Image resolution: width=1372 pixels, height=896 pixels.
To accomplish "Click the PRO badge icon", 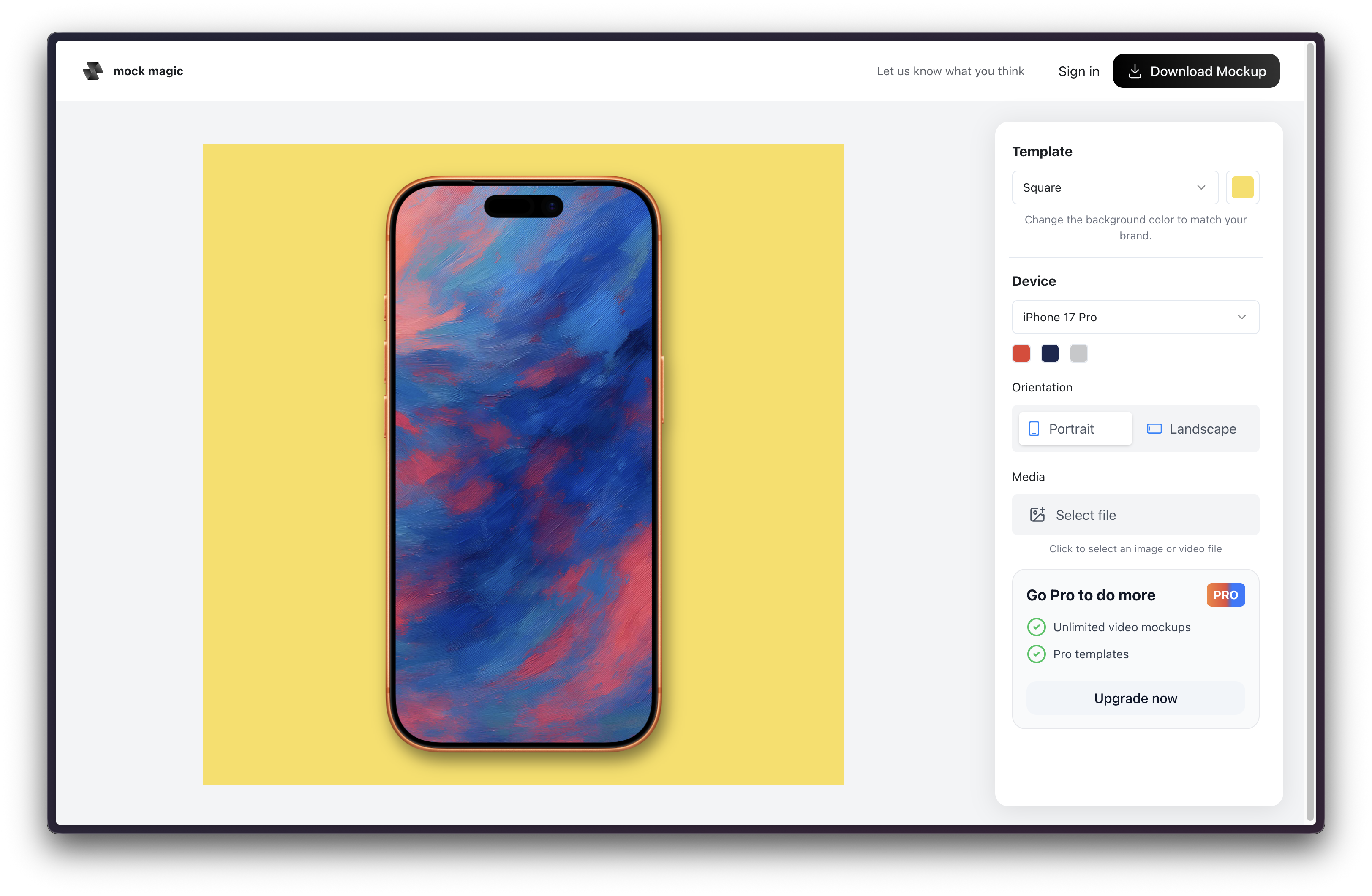I will tap(1225, 595).
